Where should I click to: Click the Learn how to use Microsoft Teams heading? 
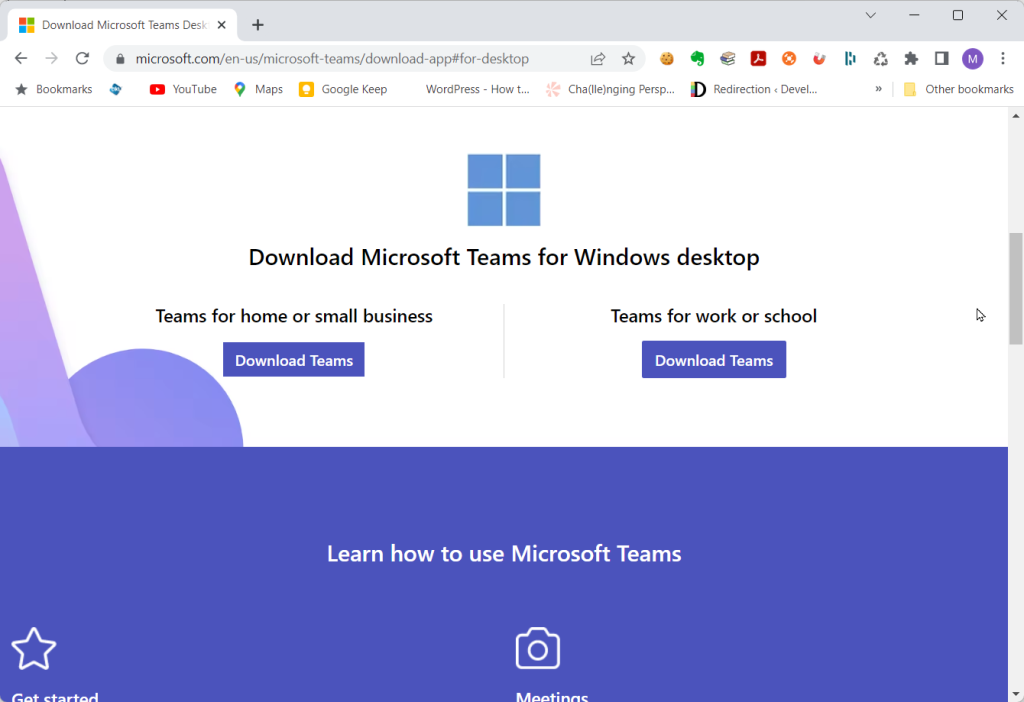[504, 554]
